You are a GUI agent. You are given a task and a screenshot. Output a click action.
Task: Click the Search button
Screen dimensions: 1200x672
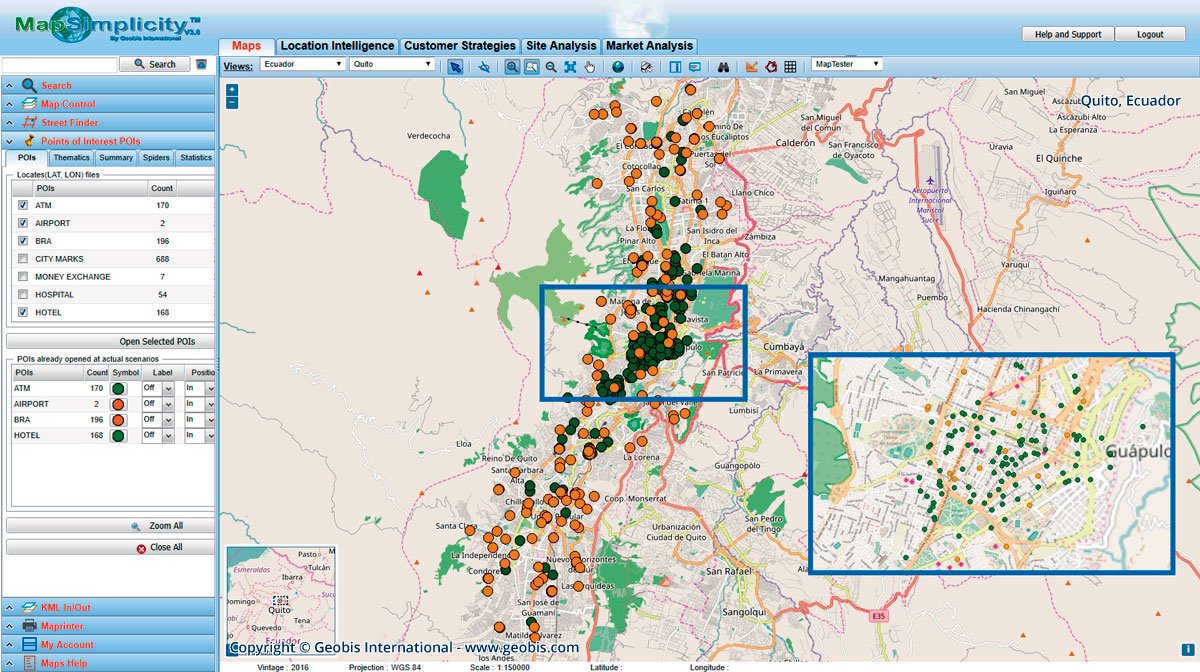tap(154, 64)
